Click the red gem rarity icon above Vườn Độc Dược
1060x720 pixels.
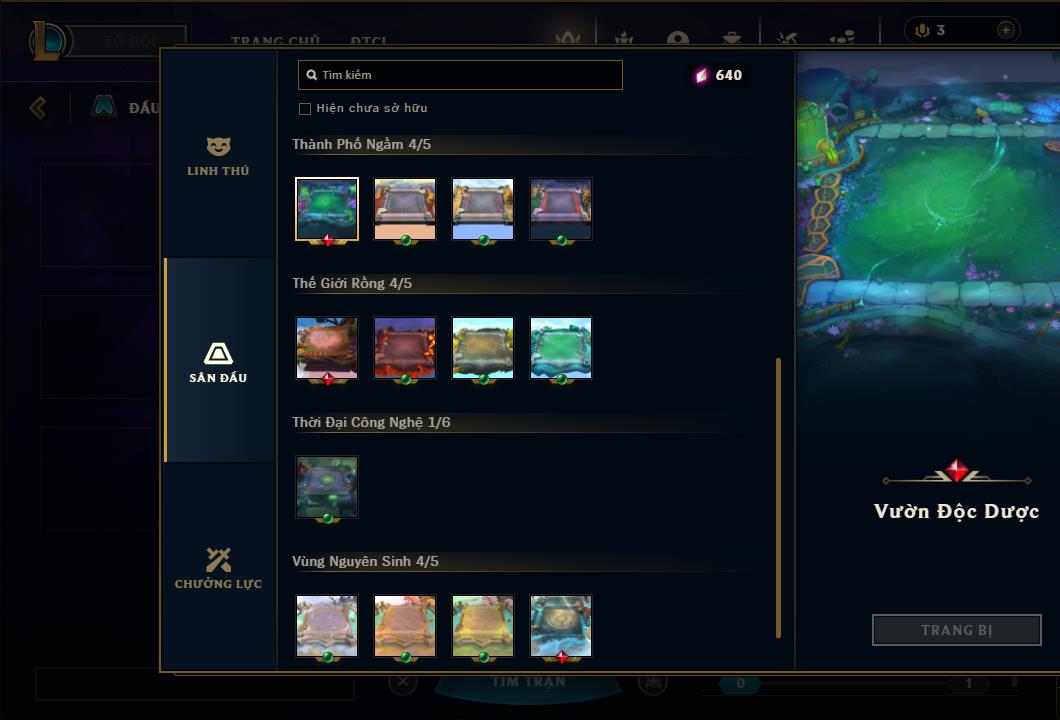click(956, 470)
